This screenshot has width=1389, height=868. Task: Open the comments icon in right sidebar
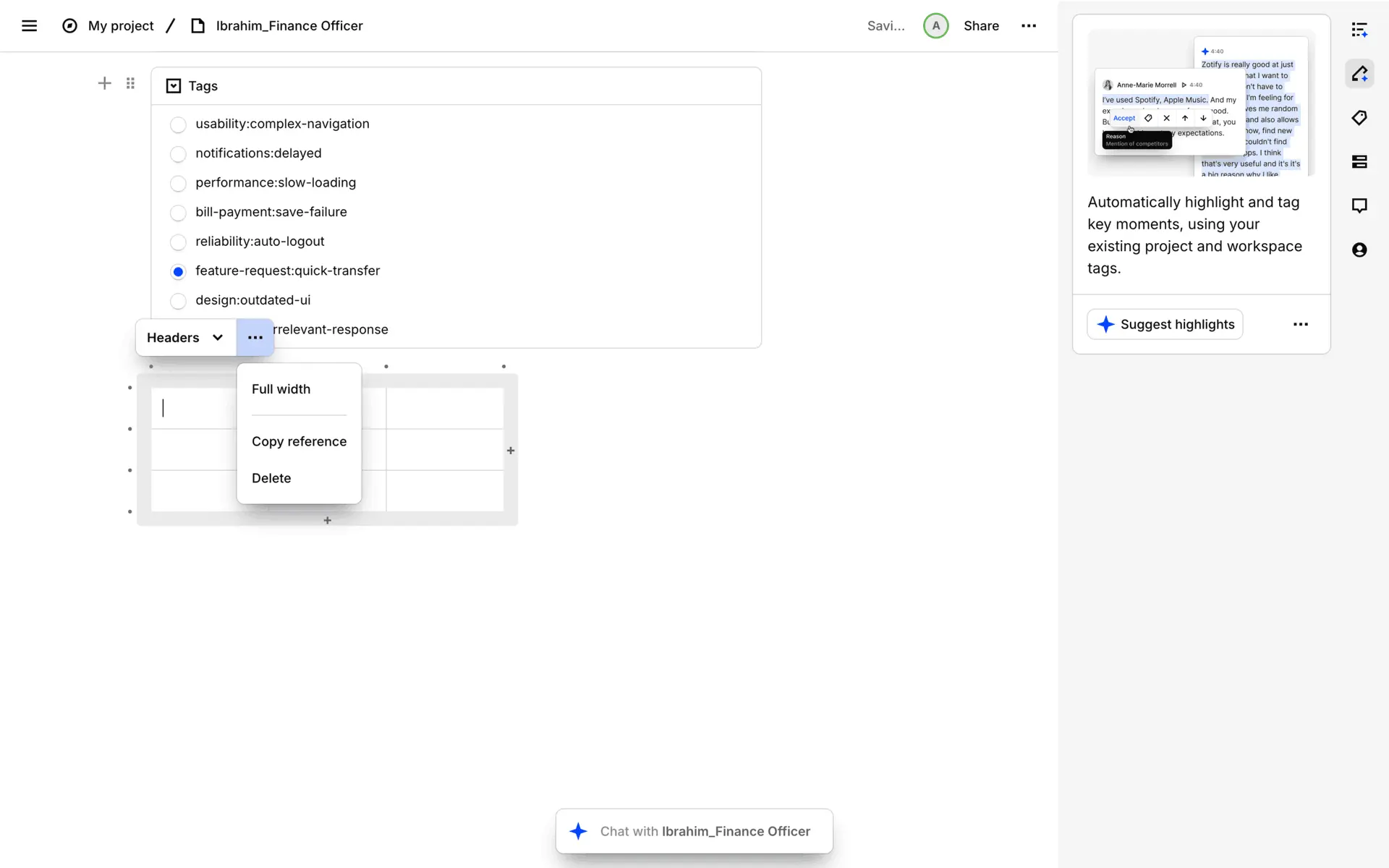[x=1359, y=205]
